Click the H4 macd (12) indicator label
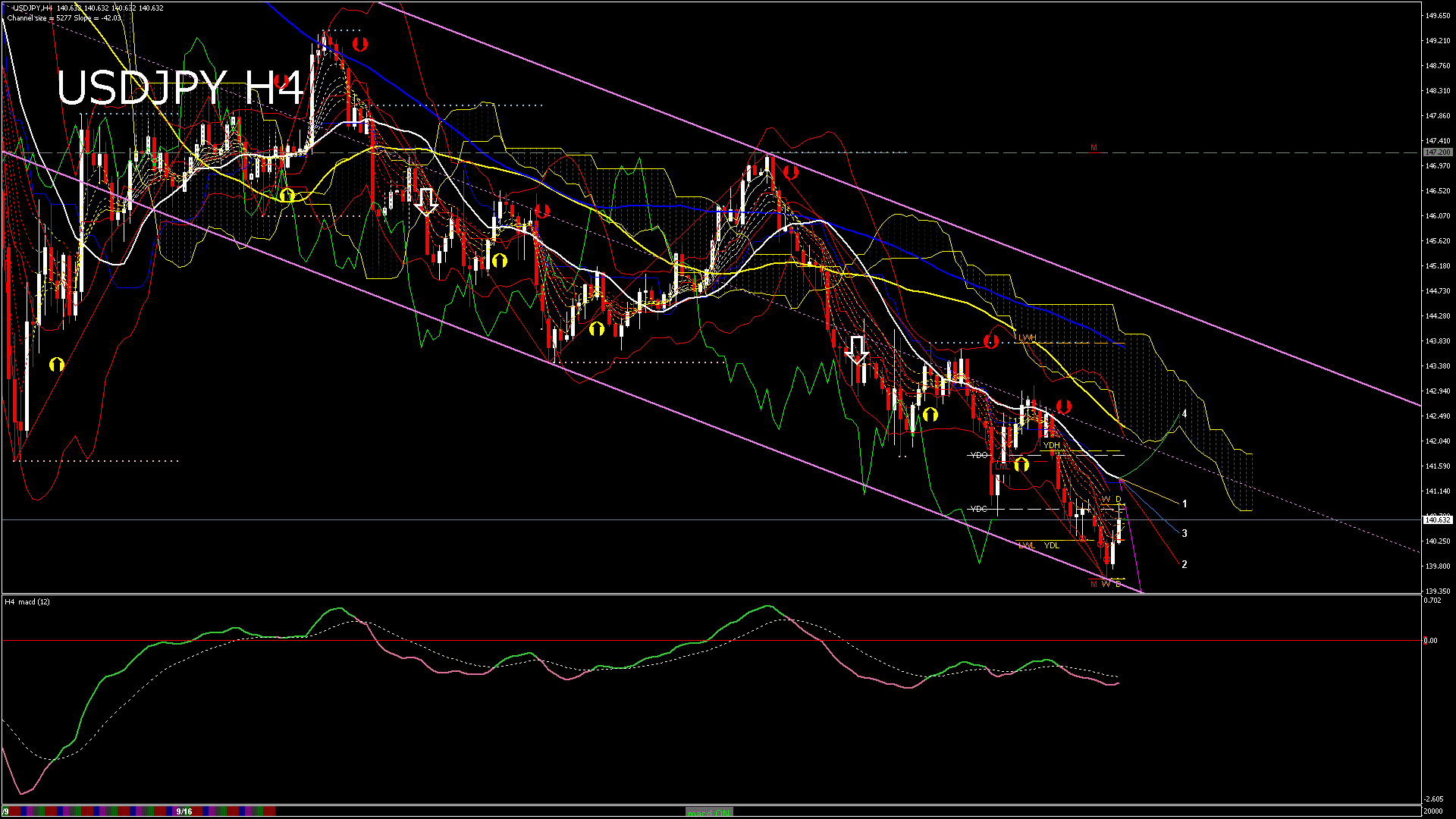 (28, 601)
